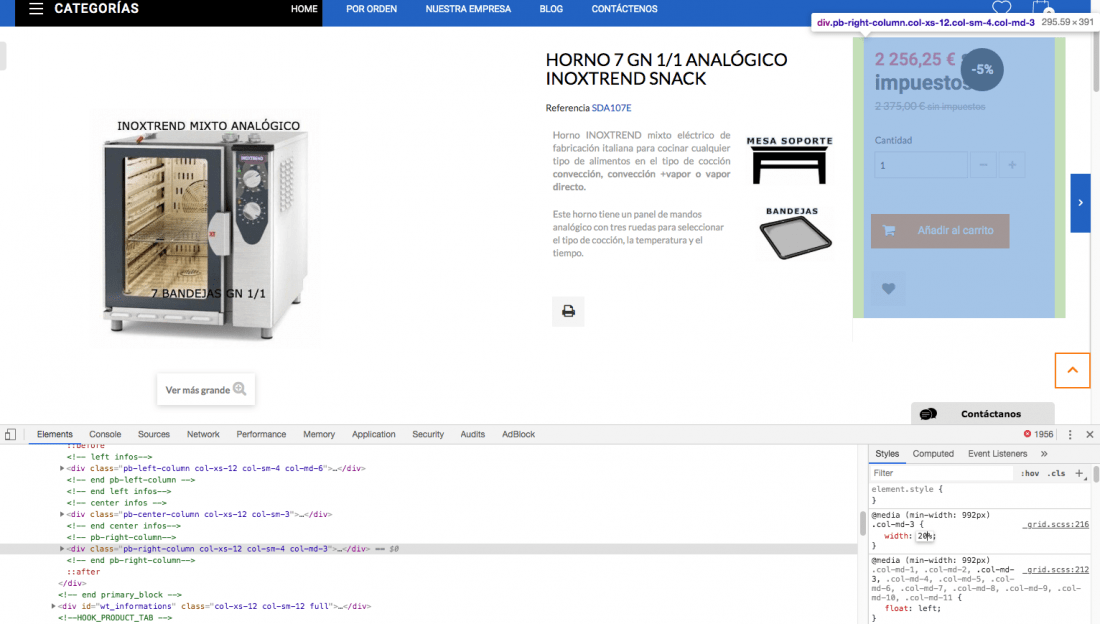The image size is (1100, 624).
Task: Click the oven product image
Action: [206, 230]
